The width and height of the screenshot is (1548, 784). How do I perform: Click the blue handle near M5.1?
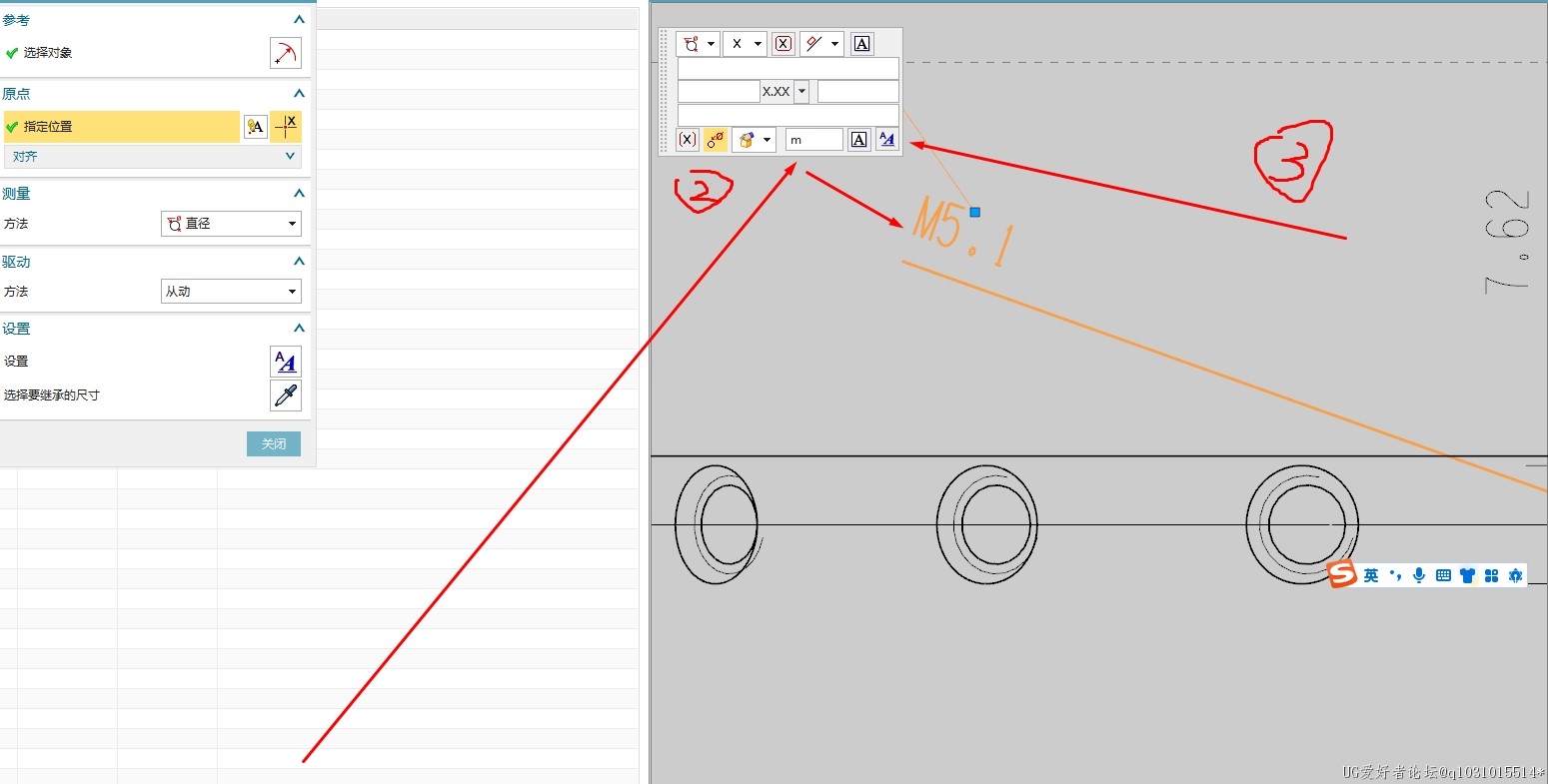coord(975,212)
